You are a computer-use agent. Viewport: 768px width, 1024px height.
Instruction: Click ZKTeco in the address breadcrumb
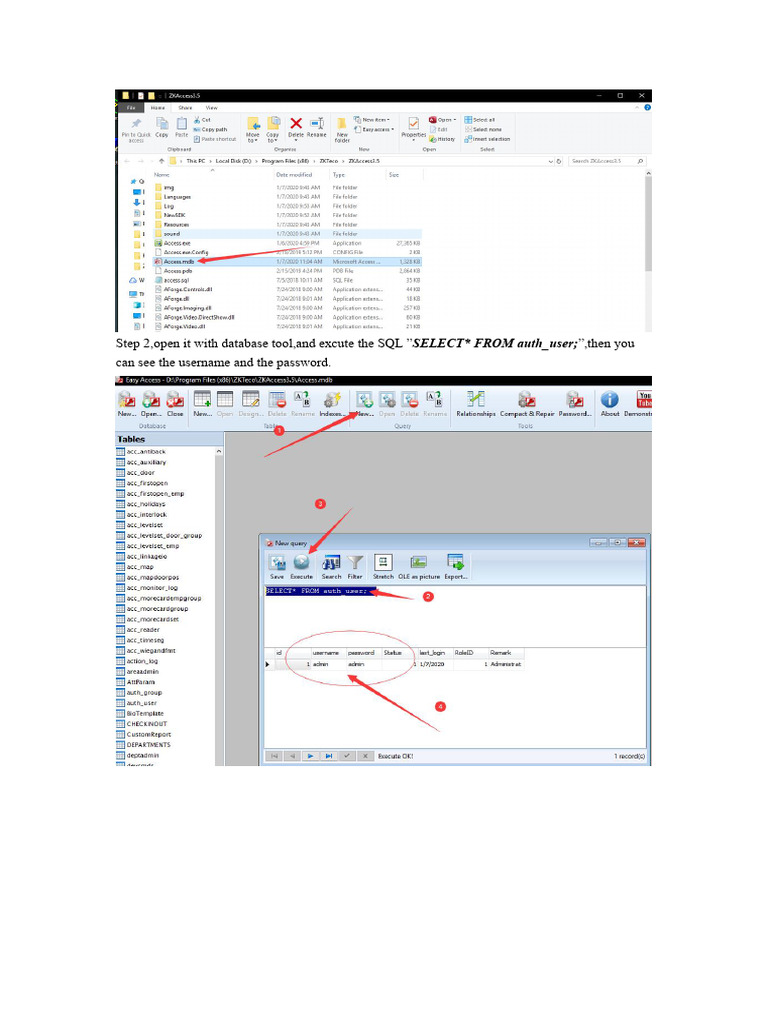tap(328, 161)
